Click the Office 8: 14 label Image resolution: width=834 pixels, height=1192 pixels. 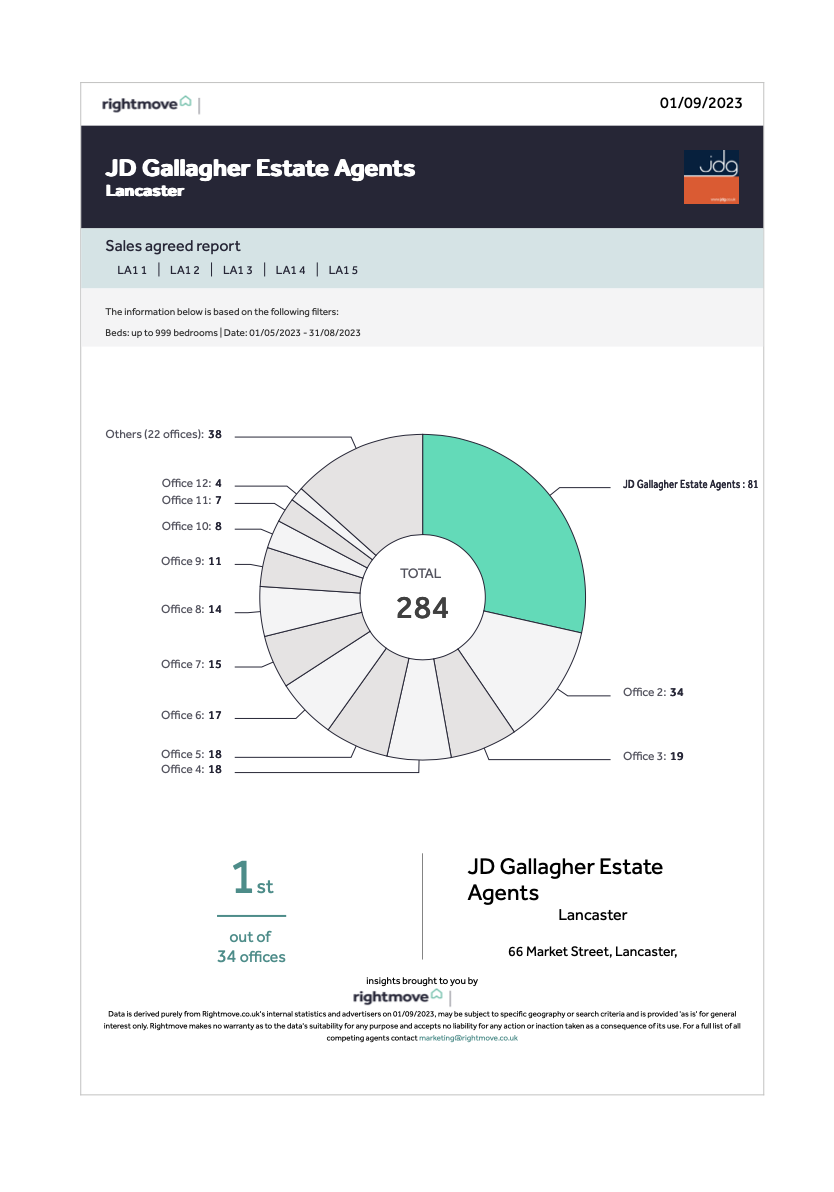[191, 609]
